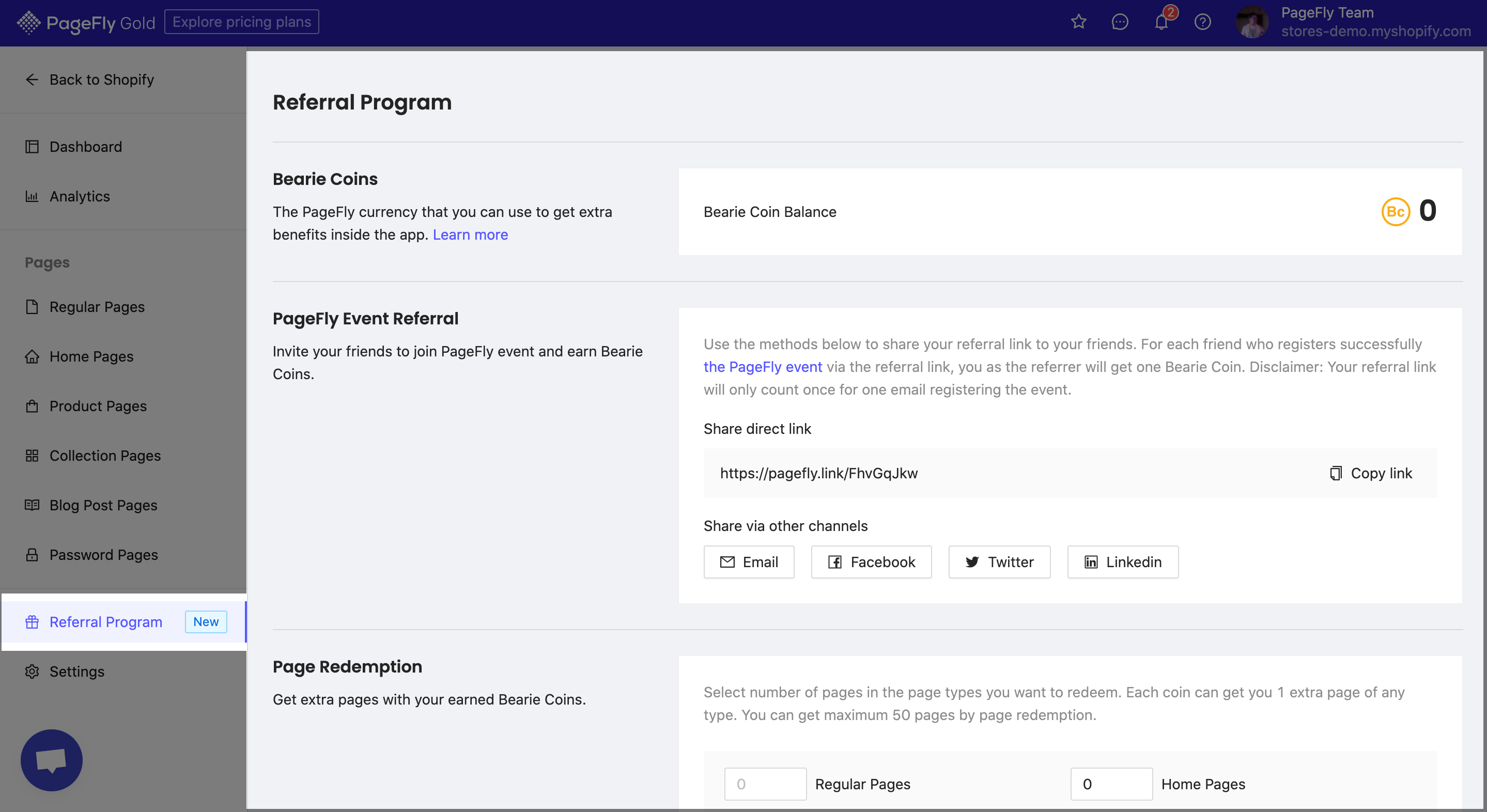Open Explore pricing plans
The height and width of the screenshot is (812, 1487).
(x=241, y=22)
